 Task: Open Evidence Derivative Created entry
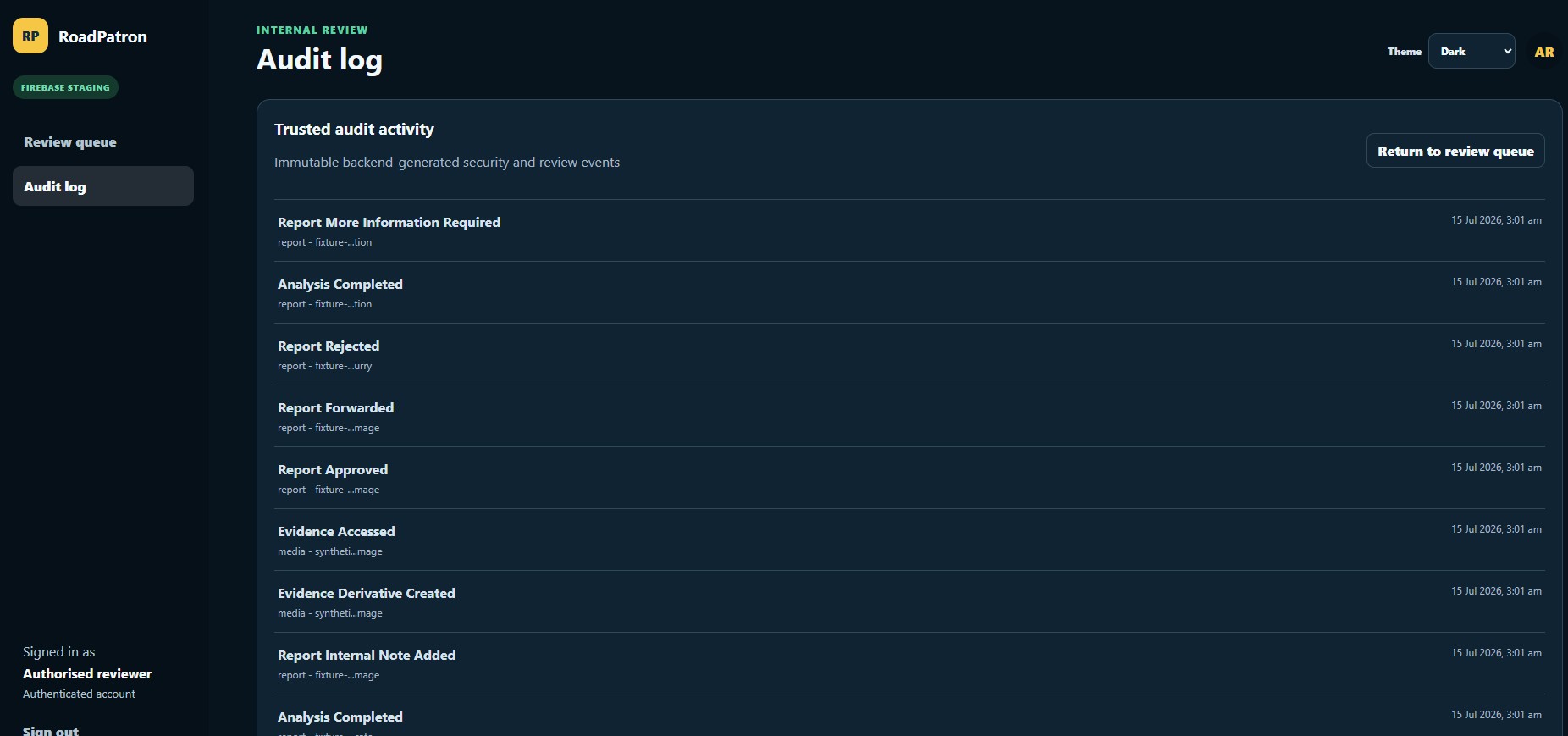click(x=909, y=601)
